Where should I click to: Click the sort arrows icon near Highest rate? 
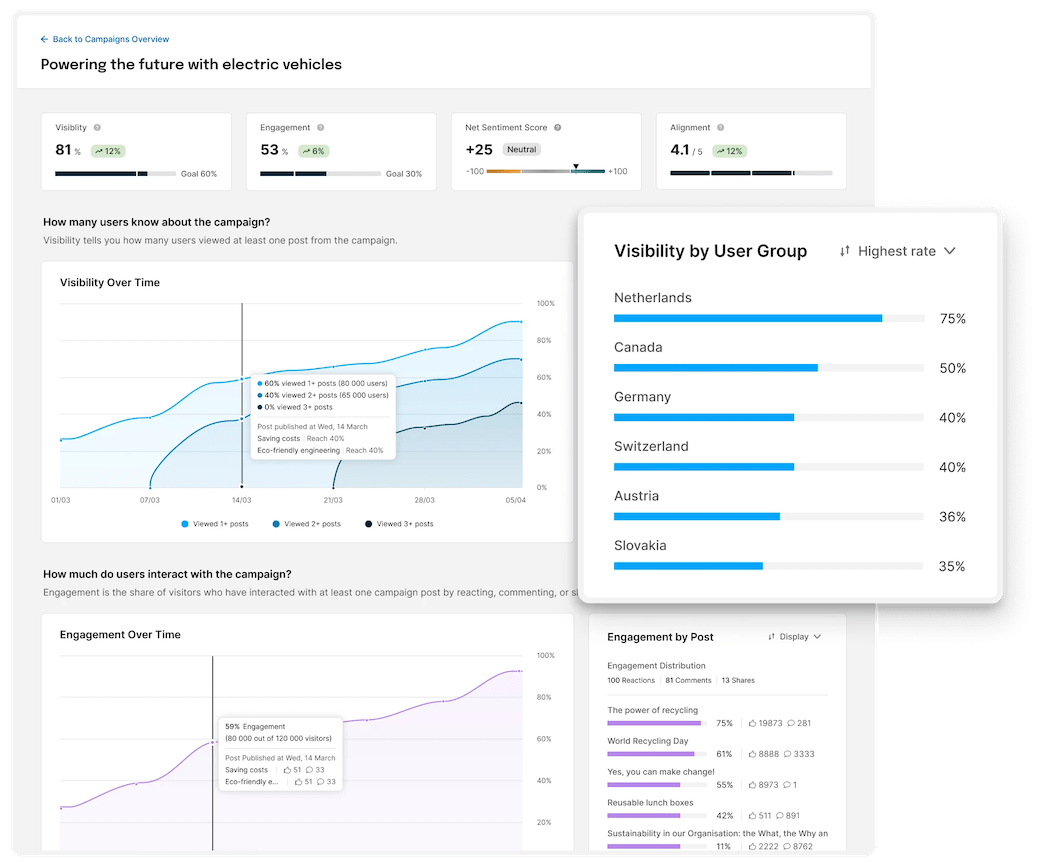coord(845,251)
